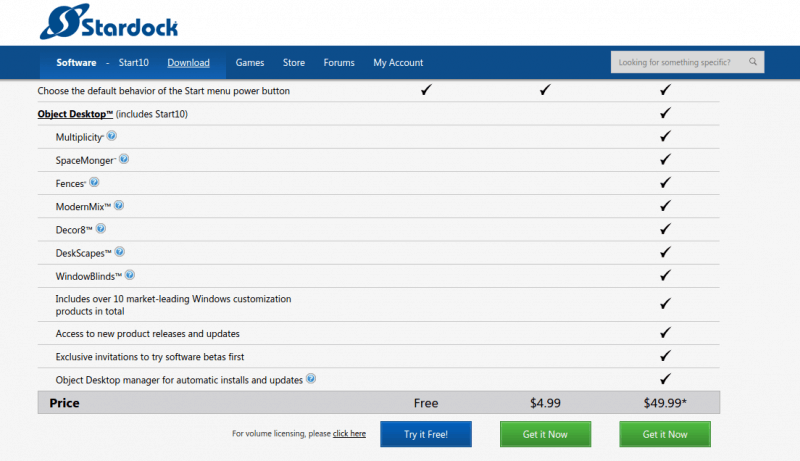Open info icon next to DeskScapes
This screenshot has width=800, height=461.
pos(119,252)
